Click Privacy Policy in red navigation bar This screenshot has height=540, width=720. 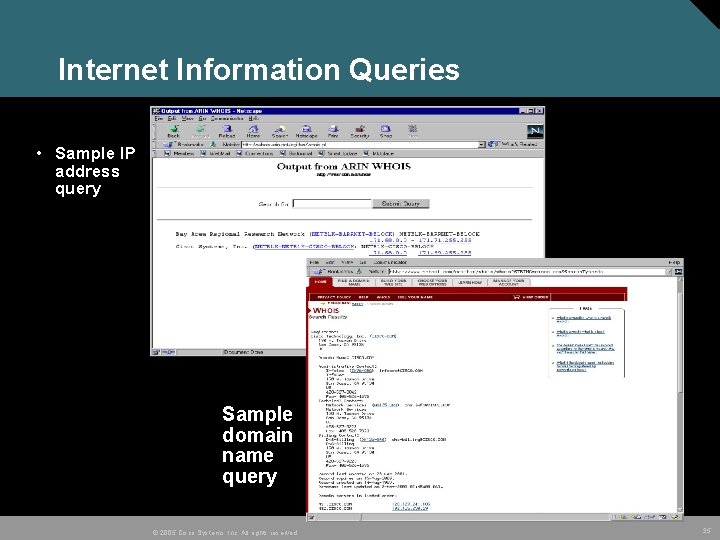tap(334, 297)
